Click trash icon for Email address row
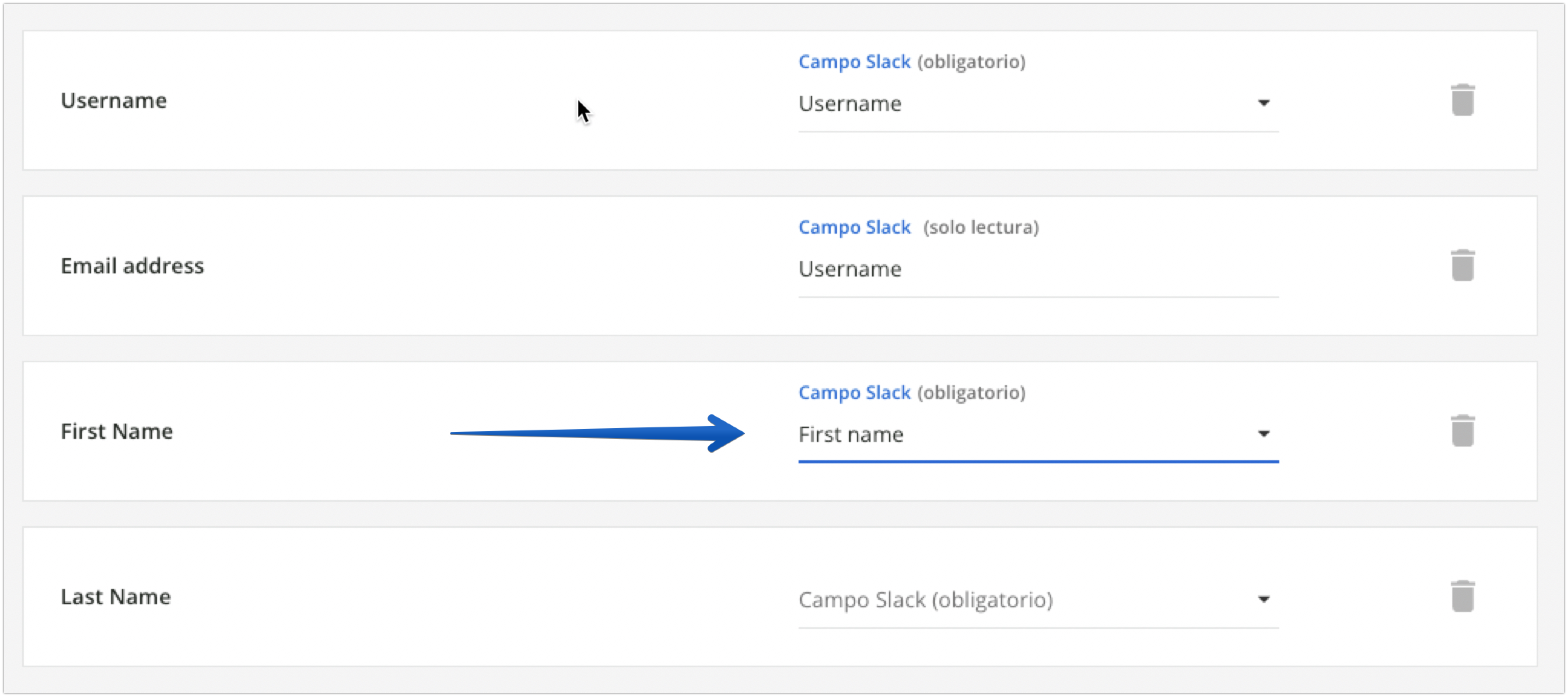Image resolution: width=1568 pixels, height=697 pixels. point(1462,265)
